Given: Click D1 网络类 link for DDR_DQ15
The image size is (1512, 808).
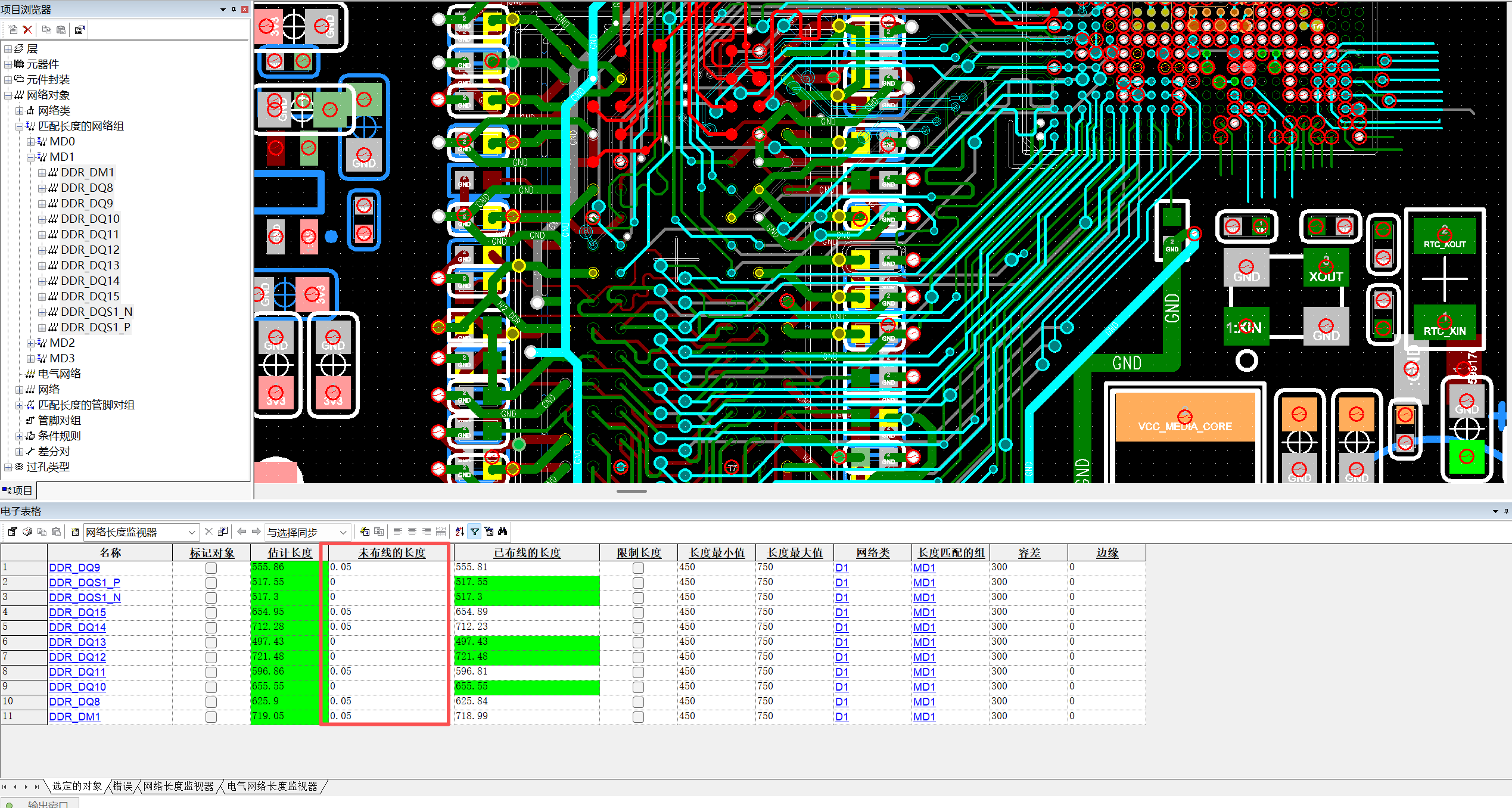Looking at the screenshot, I should click(841, 613).
